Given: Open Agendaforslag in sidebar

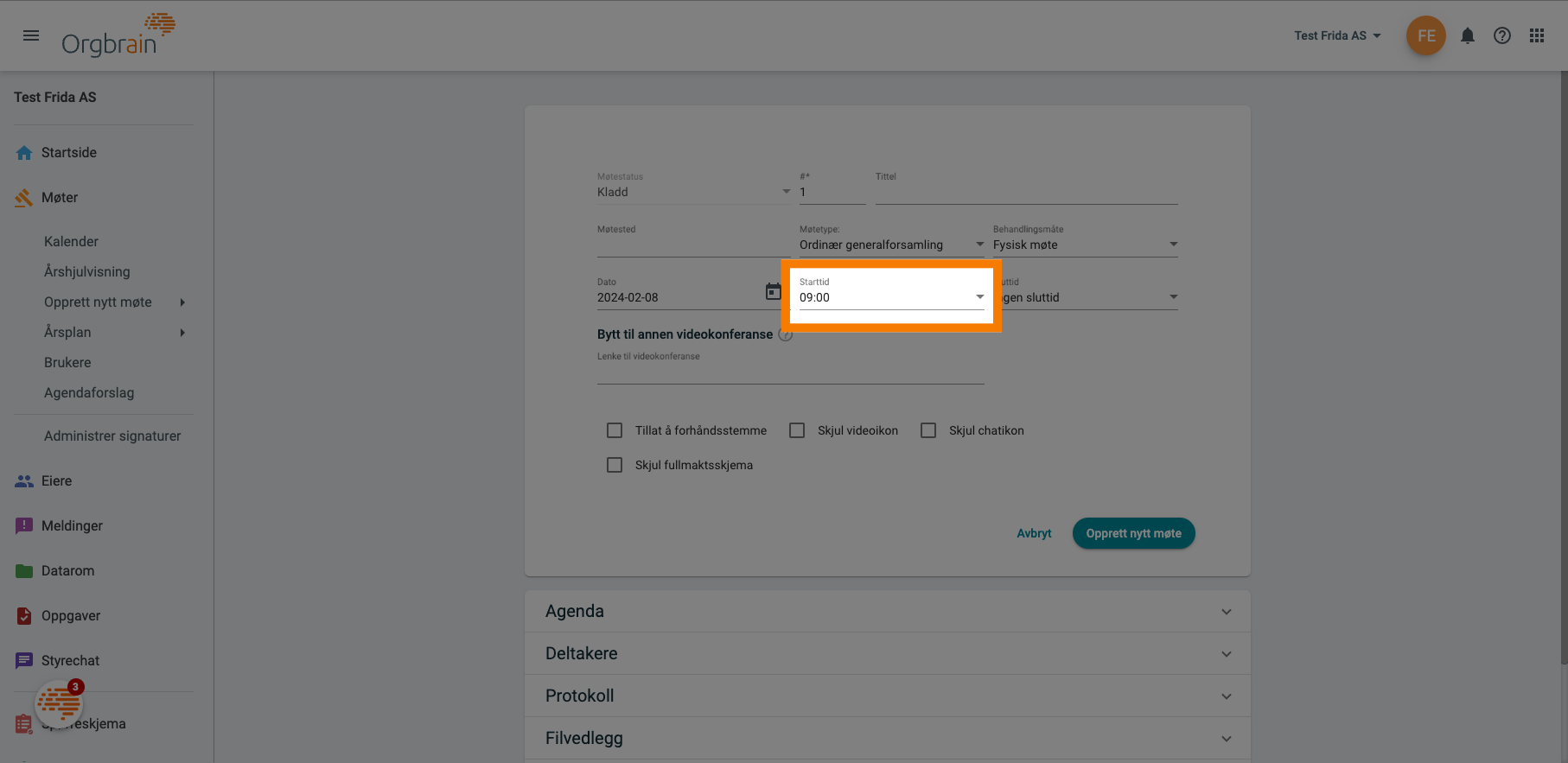Looking at the screenshot, I should pos(89,393).
